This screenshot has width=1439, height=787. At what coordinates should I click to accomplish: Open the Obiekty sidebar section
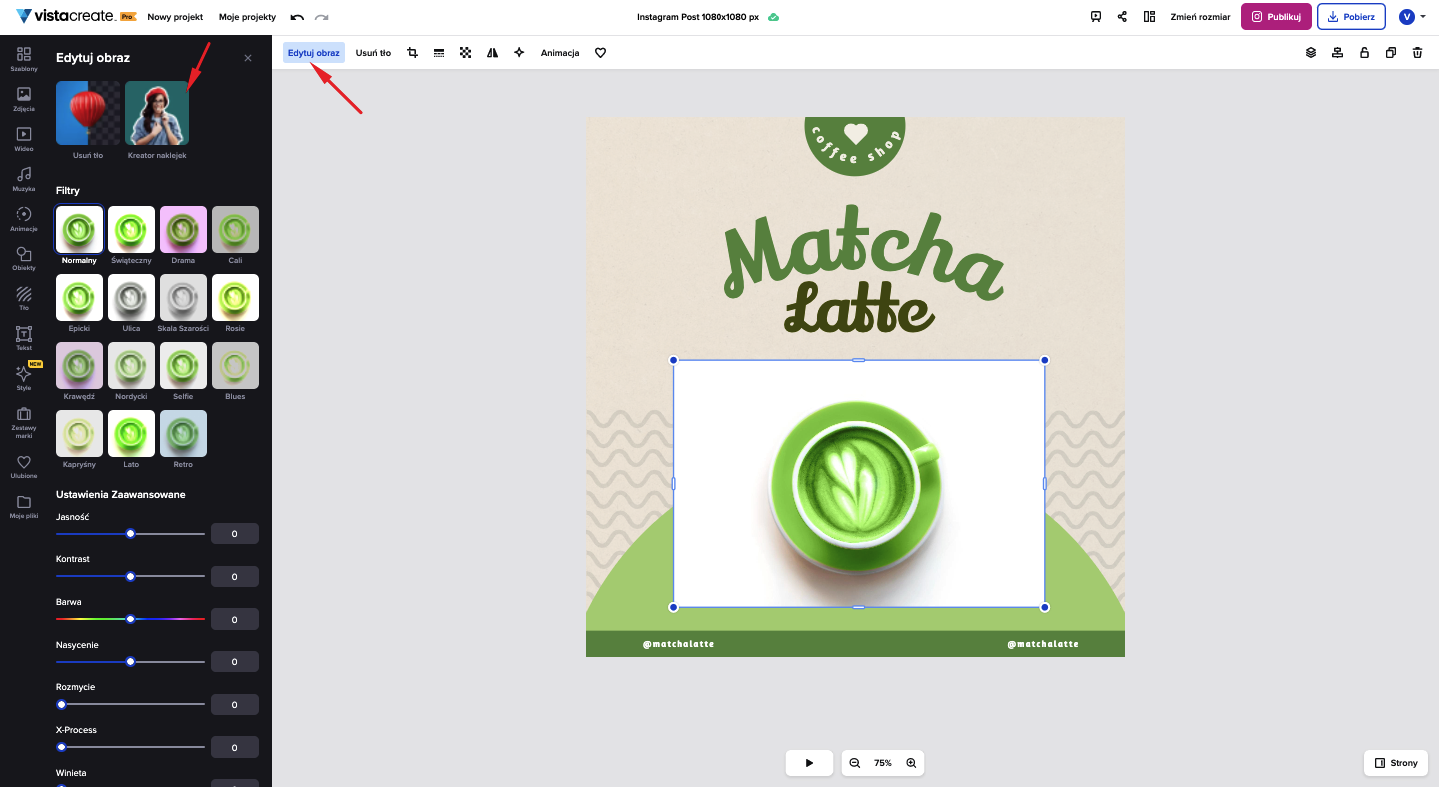coord(24,258)
